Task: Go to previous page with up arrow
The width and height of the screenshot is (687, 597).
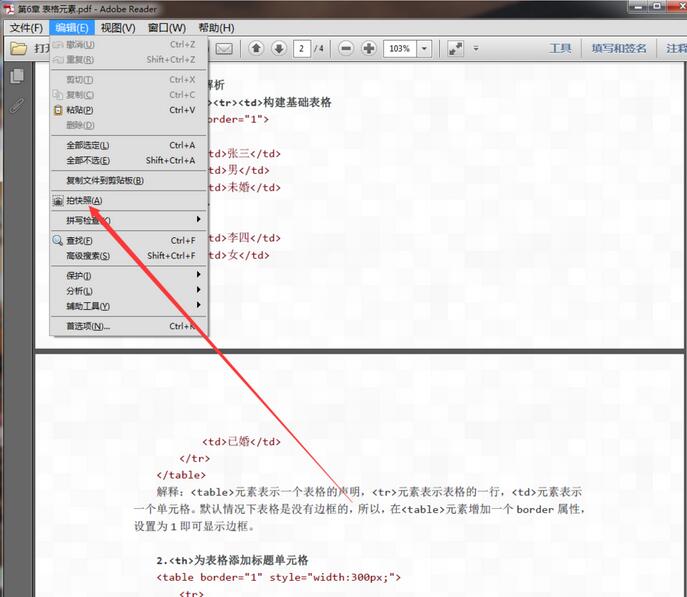Action: [256, 48]
